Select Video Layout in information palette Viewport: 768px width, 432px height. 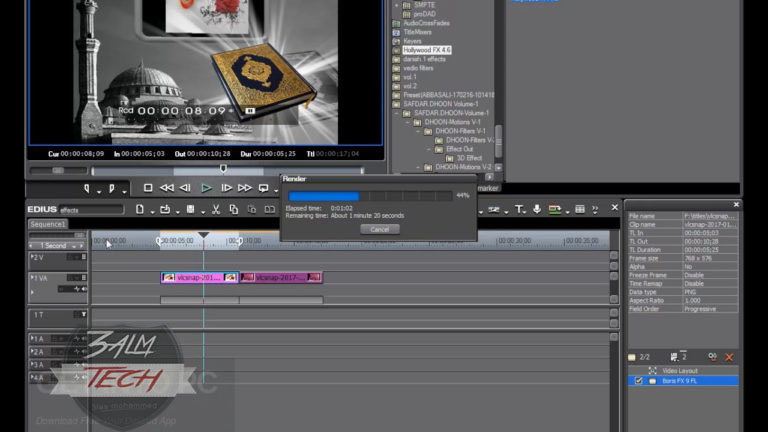[683, 371]
